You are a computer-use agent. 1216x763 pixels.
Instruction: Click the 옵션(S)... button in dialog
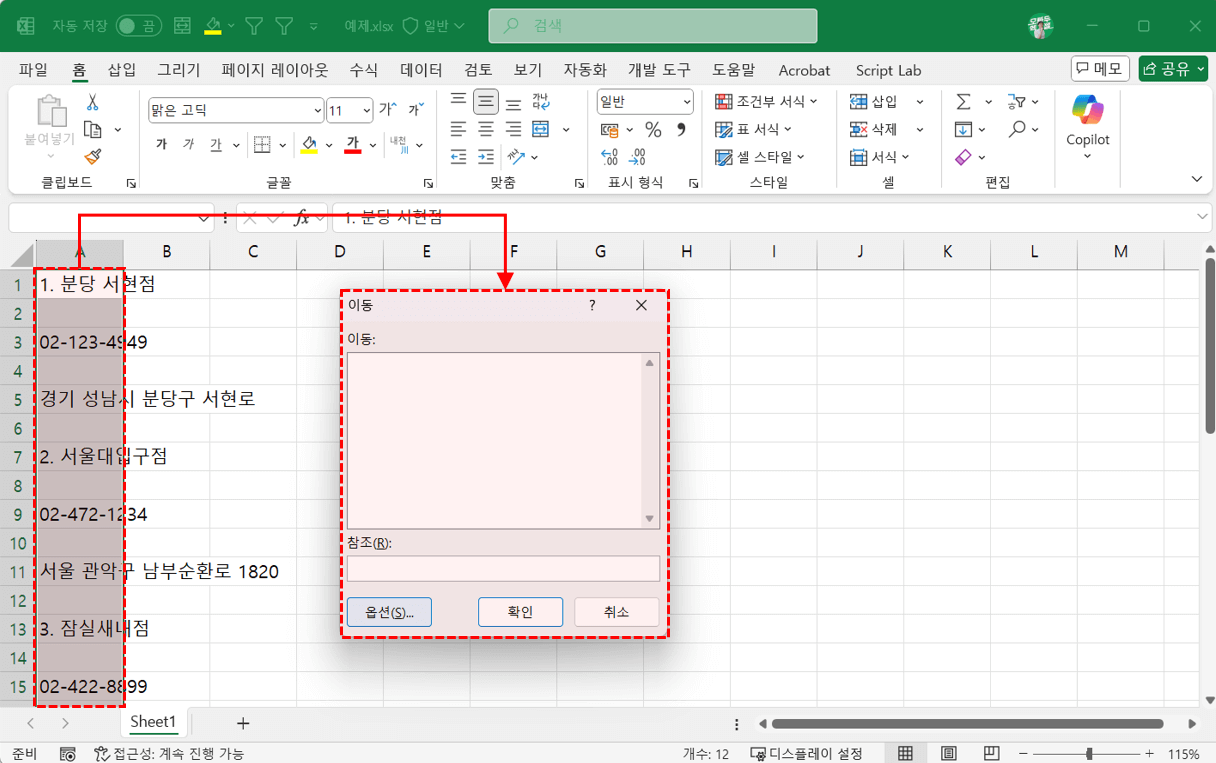(x=389, y=612)
